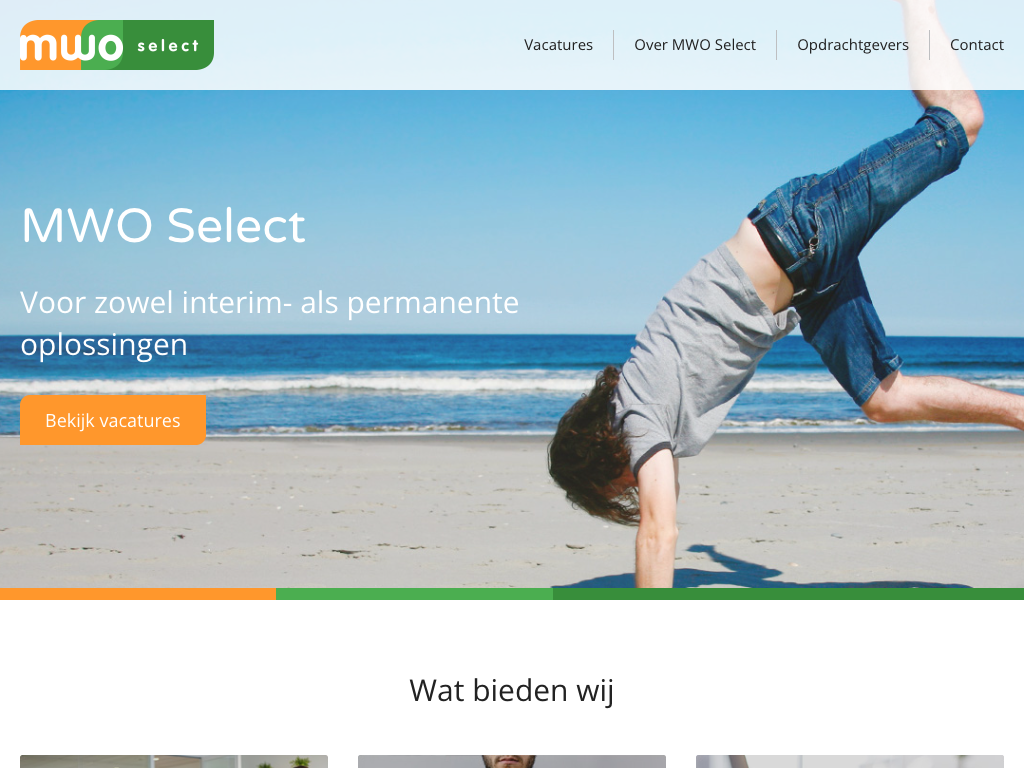Open the MWO select logo homepage link
The height and width of the screenshot is (768, 1024).
[117, 45]
